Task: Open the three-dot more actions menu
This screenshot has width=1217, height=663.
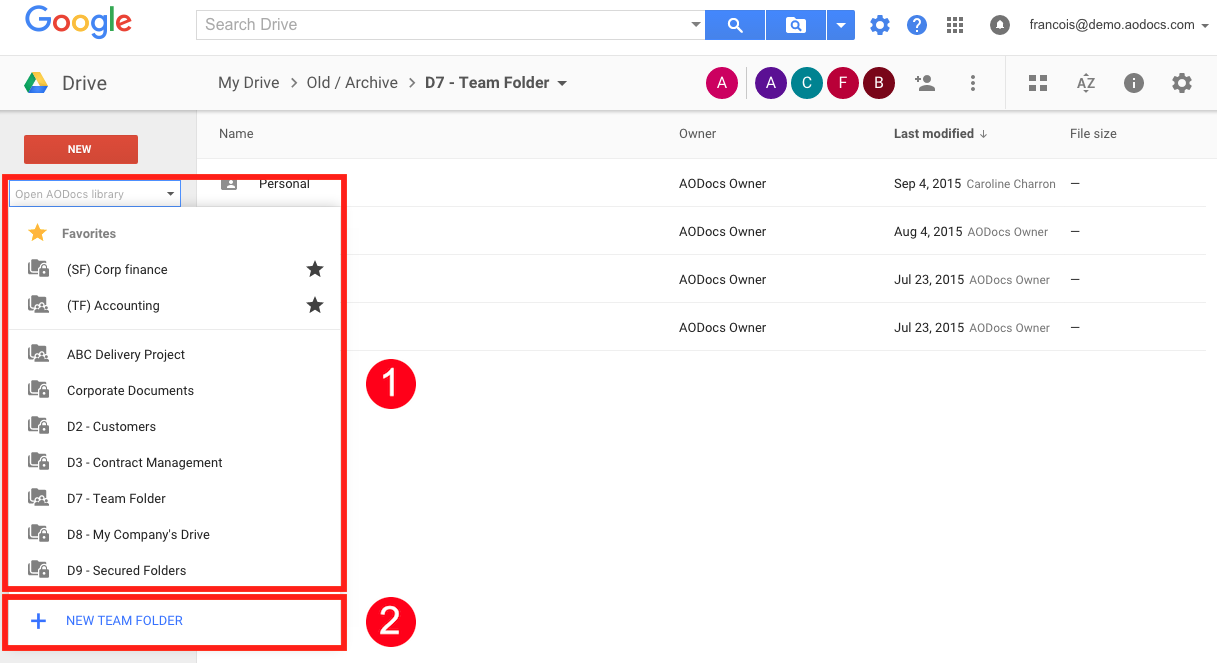Action: pyautogui.click(x=973, y=83)
